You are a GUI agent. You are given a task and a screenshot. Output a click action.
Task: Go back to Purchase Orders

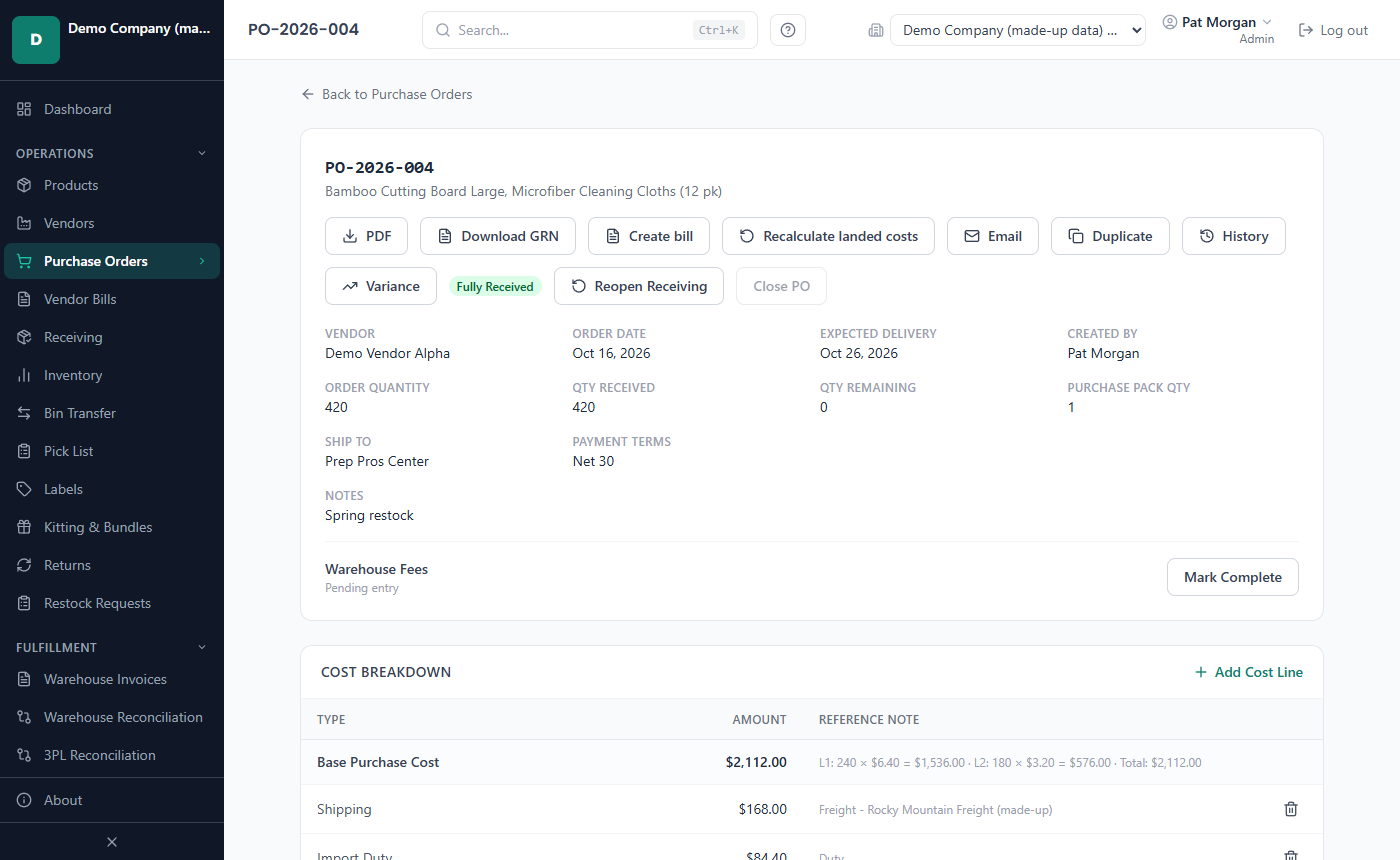(x=387, y=94)
